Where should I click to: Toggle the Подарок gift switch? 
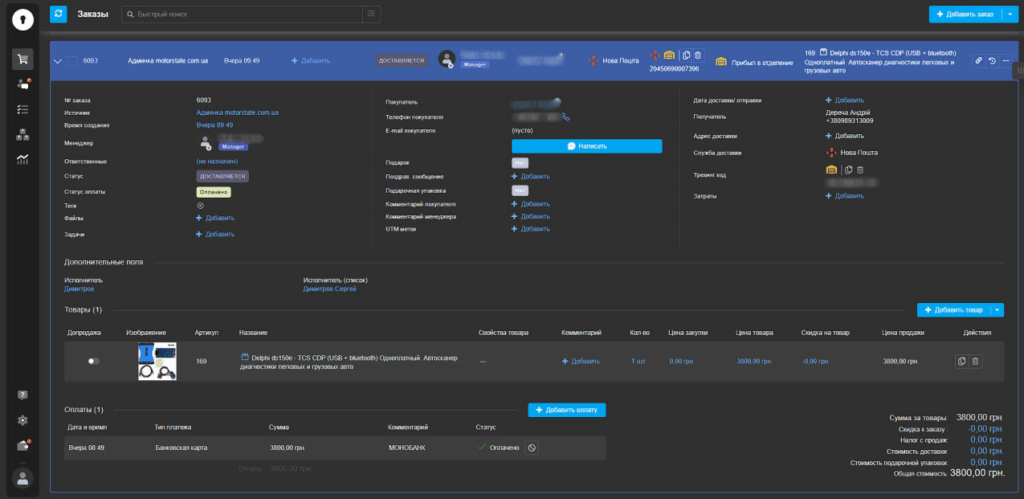(x=520, y=162)
